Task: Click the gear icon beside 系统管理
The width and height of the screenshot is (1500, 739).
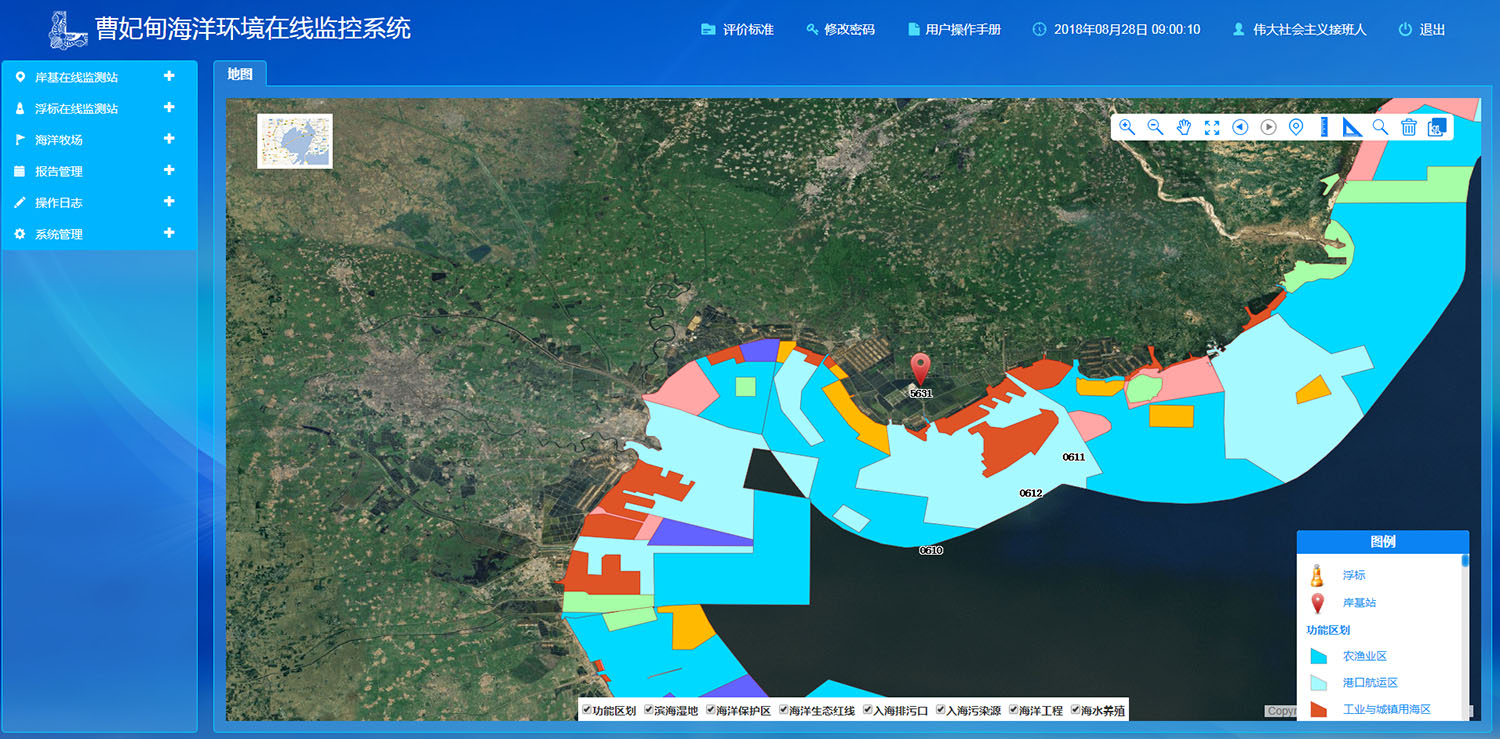Action: [20, 234]
